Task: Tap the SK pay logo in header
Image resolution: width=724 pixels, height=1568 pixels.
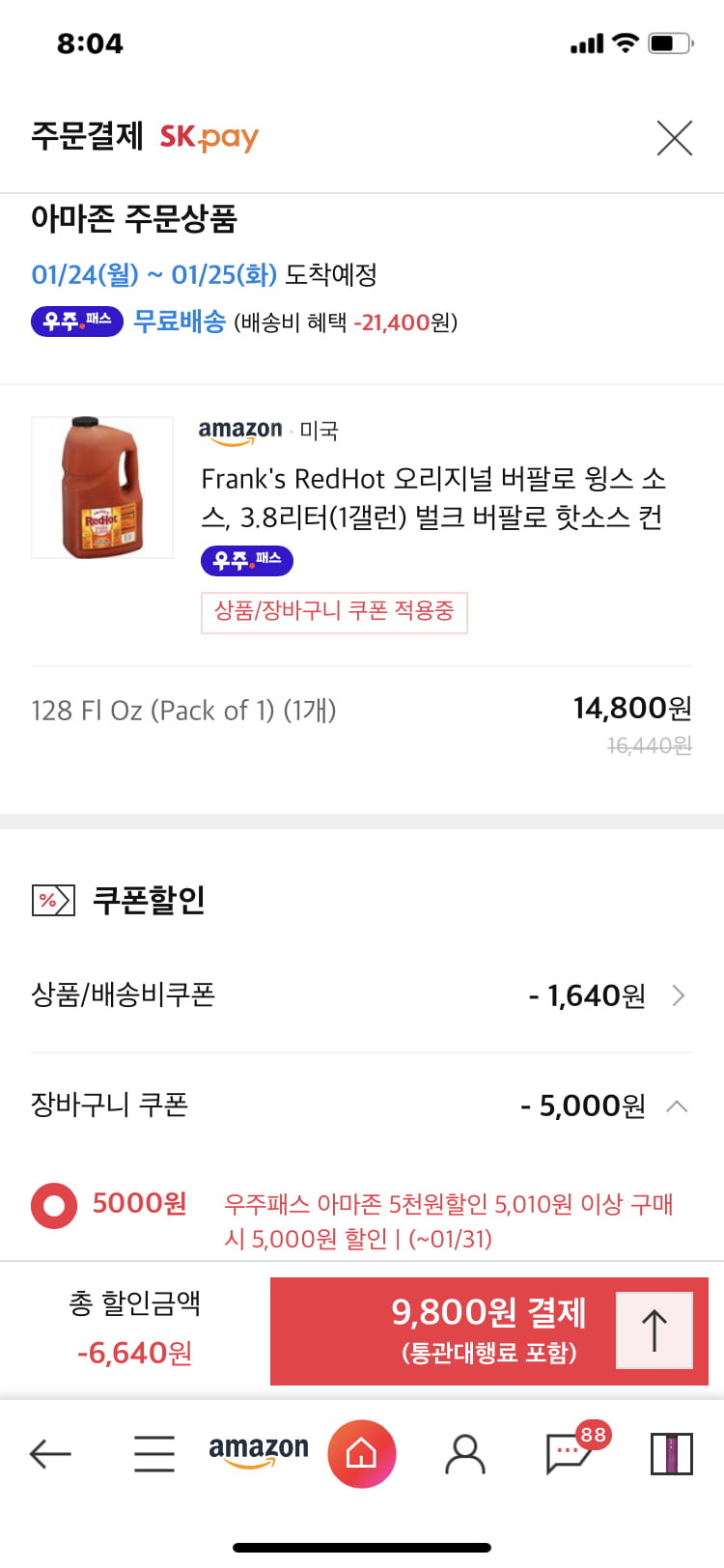Action: tap(209, 137)
